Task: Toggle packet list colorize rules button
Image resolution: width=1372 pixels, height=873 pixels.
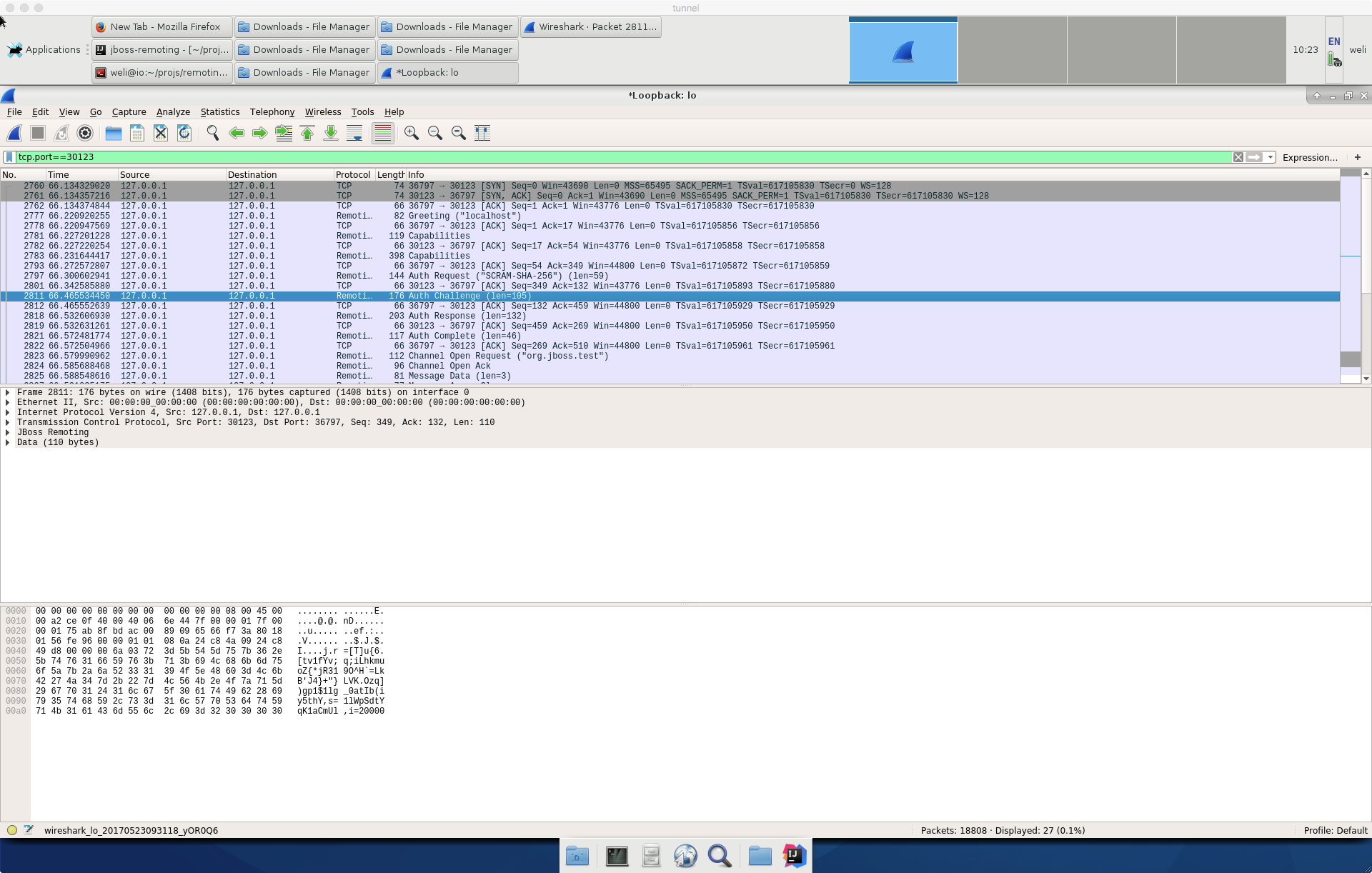Action: tap(383, 133)
